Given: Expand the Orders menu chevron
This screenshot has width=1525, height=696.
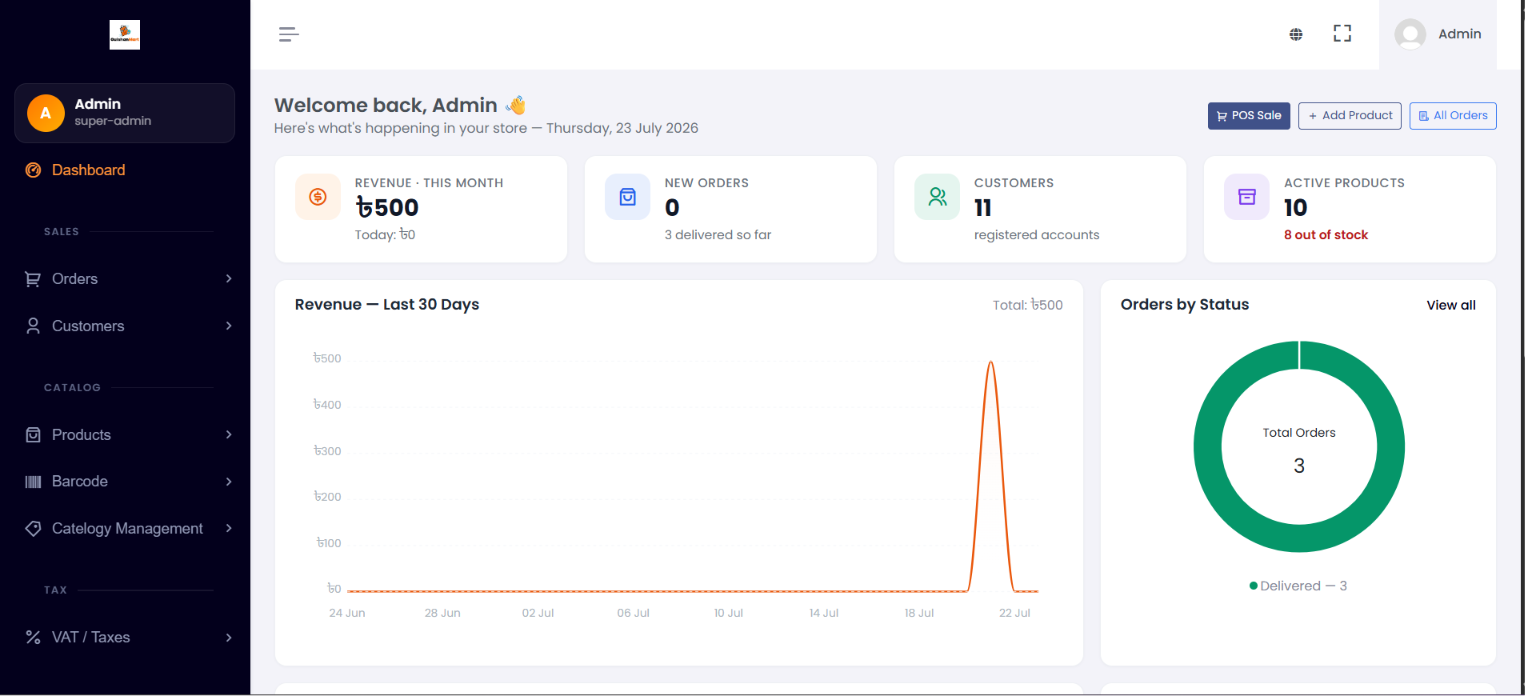Looking at the screenshot, I should [229, 279].
